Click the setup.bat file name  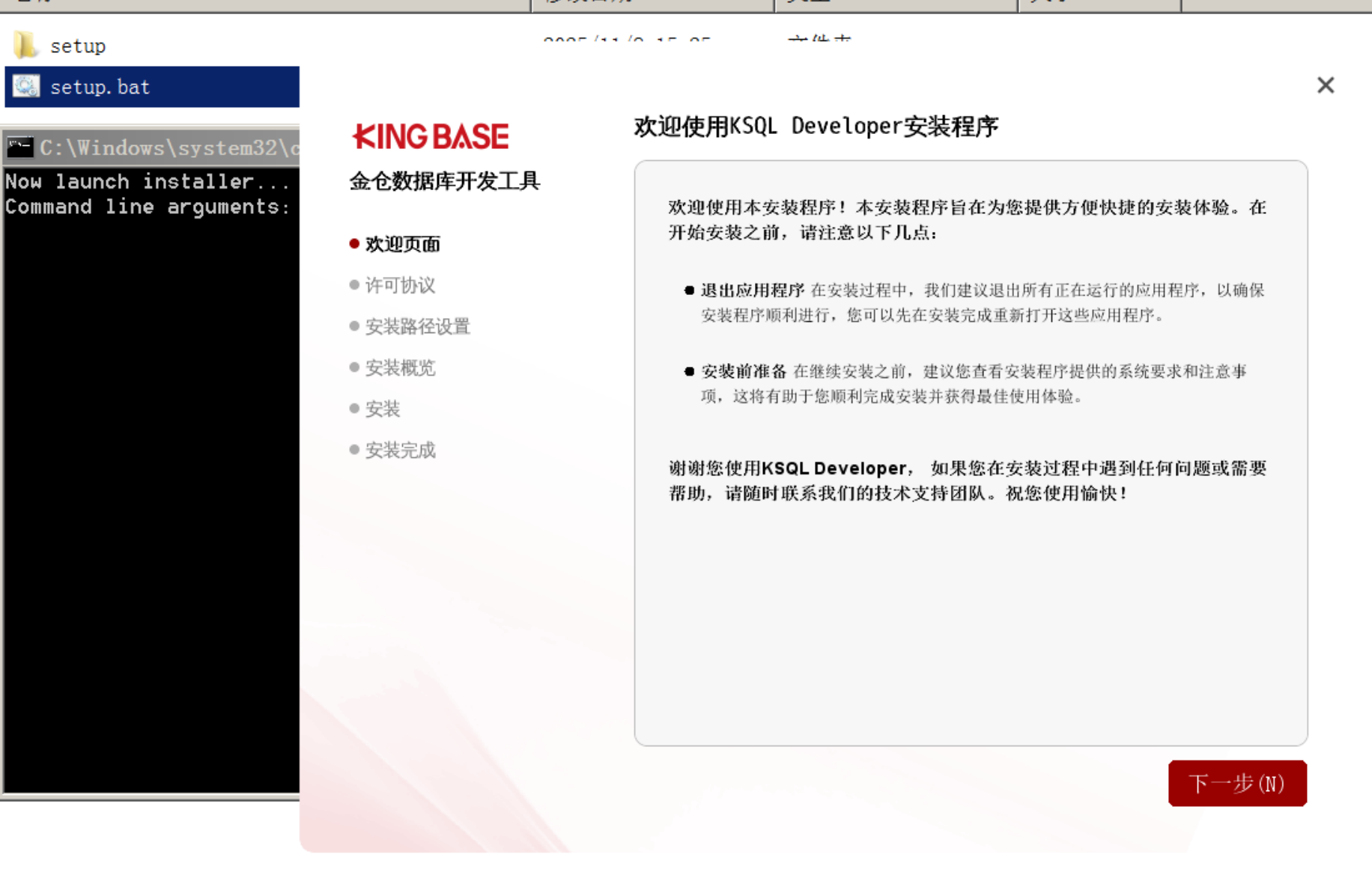point(100,88)
